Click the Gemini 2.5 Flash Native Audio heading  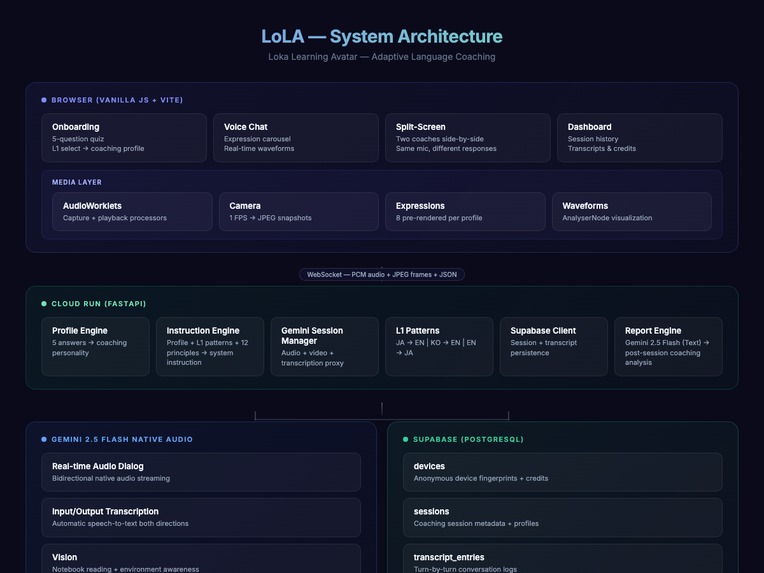122,439
